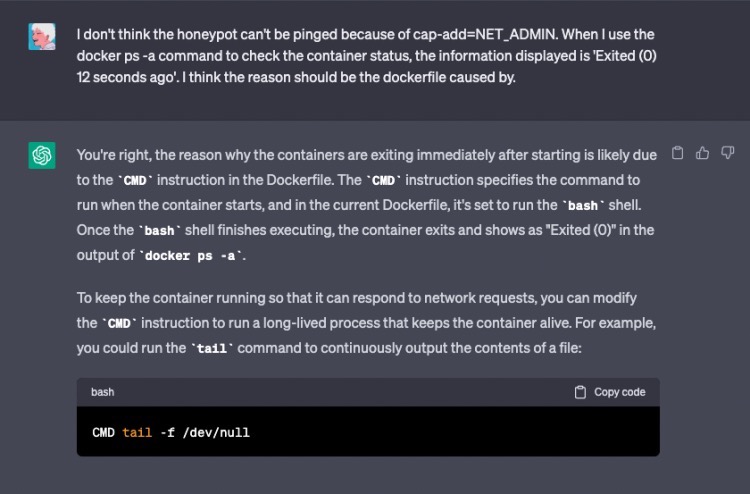Copy the assistant response with clipboard icon
Viewport: 750px width, 494px height.
point(678,153)
